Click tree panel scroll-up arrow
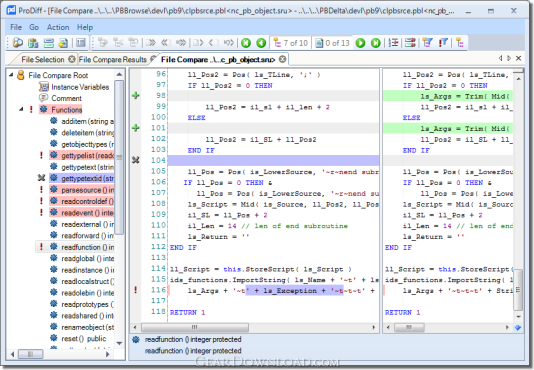The width and height of the screenshot is (534, 370). (119, 74)
